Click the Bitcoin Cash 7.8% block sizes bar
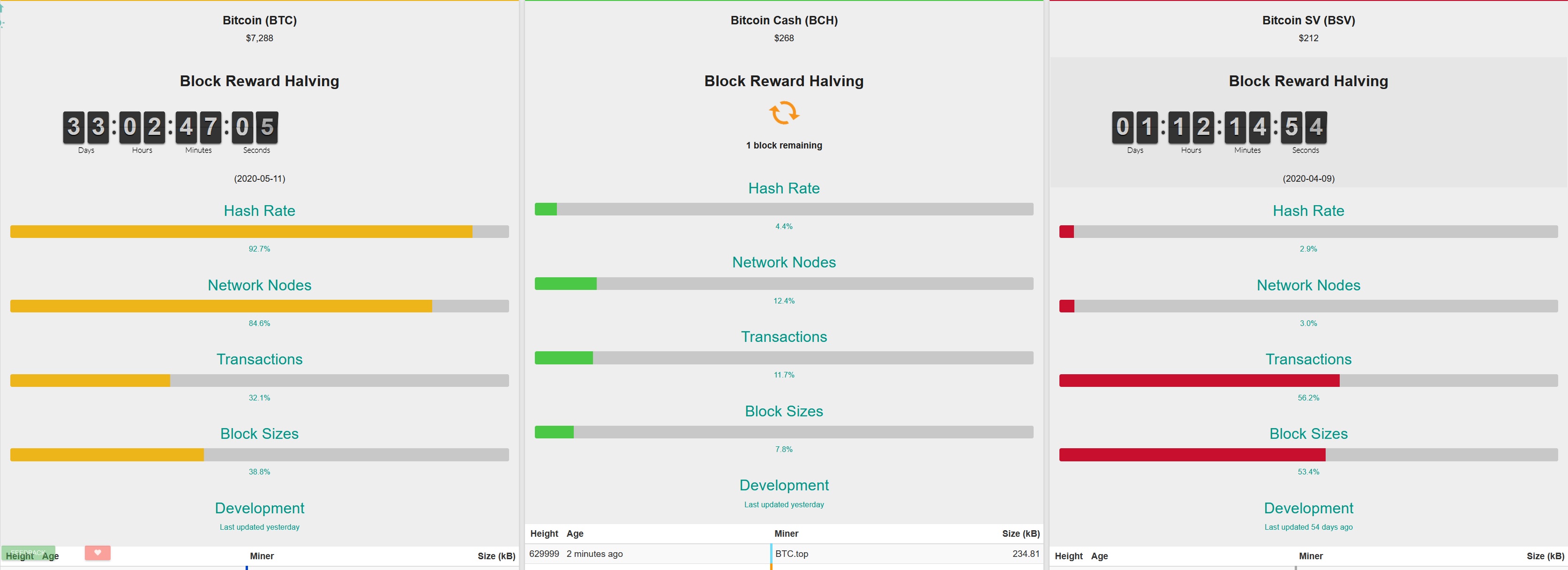This screenshot has width=1568, height=570. coord(784,432)
